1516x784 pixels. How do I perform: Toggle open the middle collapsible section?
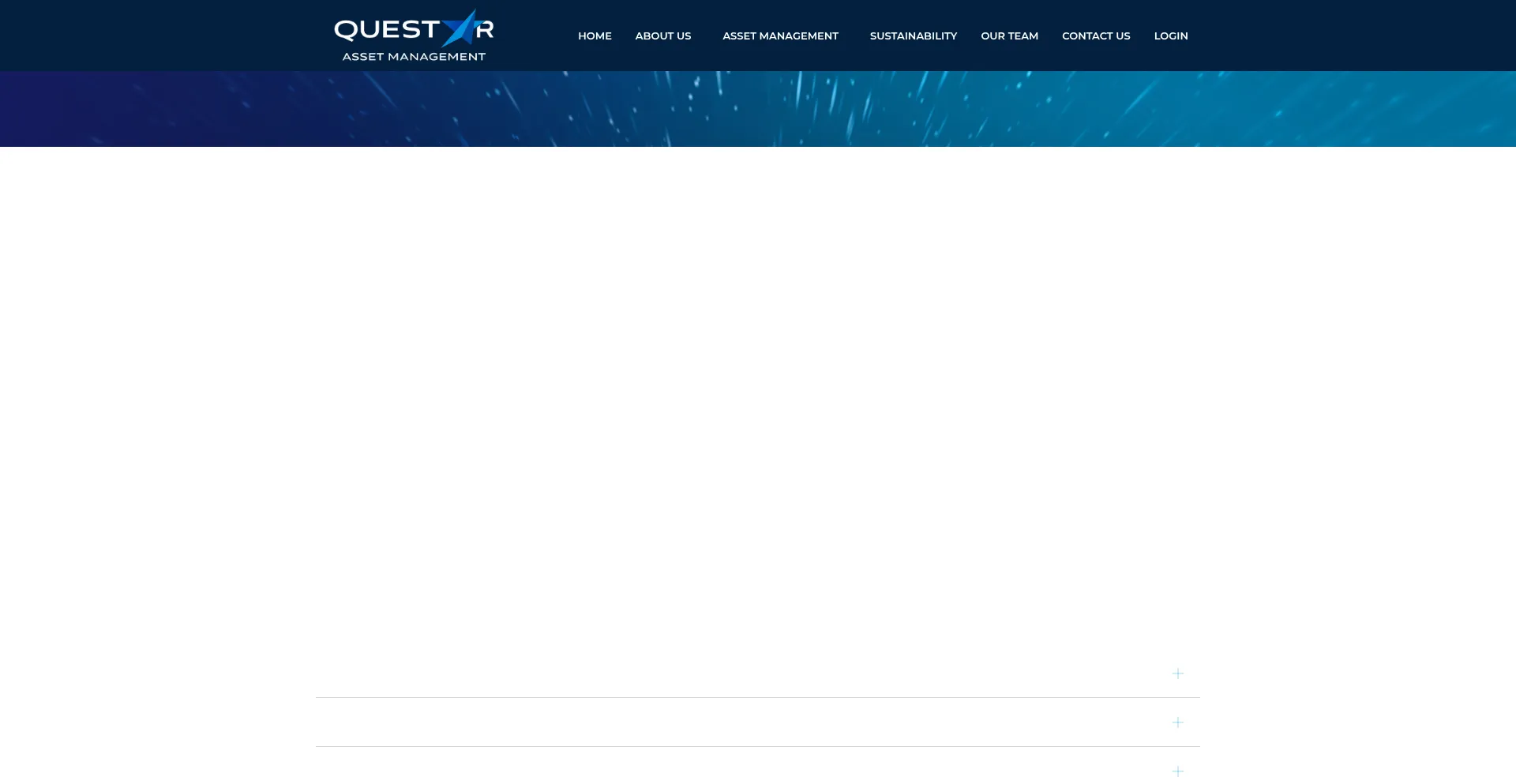pos(1177,722)
